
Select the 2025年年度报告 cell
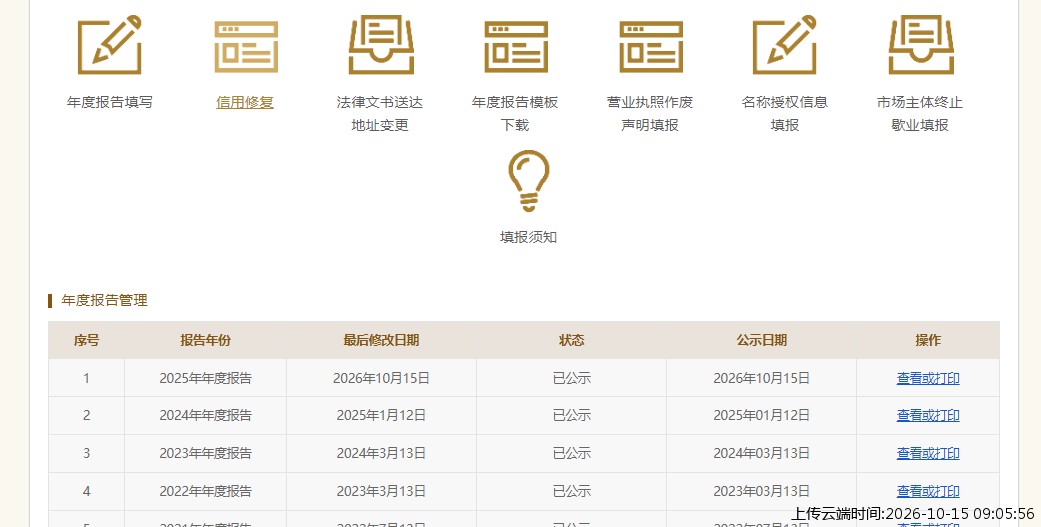205,378
